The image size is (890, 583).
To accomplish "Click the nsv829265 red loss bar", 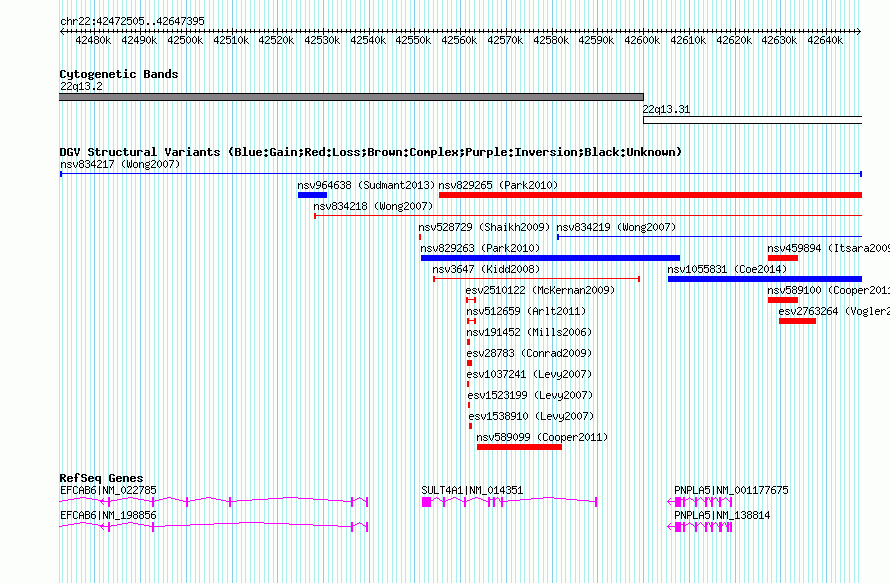I will point(650,195).
